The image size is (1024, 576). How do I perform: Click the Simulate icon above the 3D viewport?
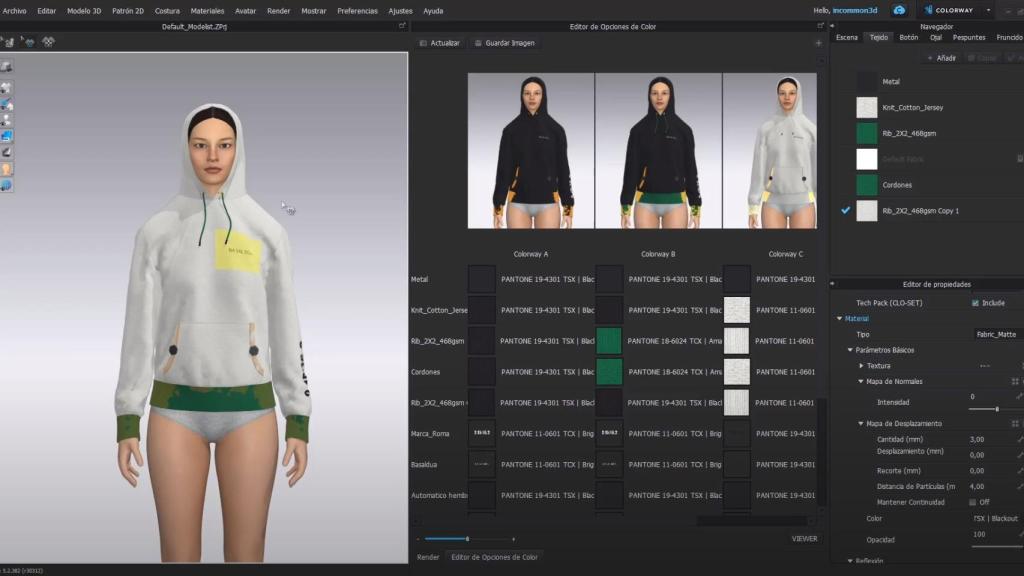click(x=9, y=42)
